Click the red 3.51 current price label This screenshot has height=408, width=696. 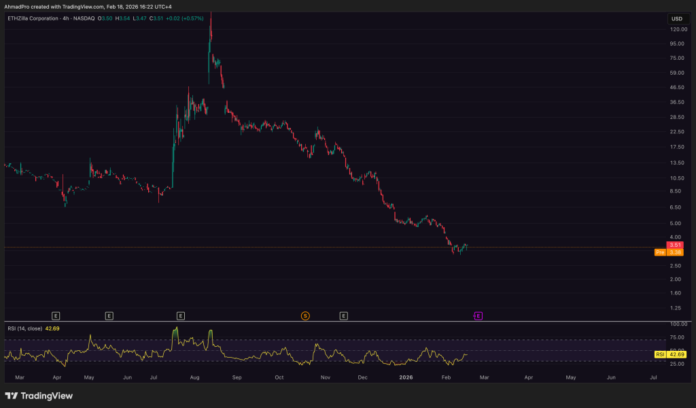pyautogui.click(x=675, y=246)
